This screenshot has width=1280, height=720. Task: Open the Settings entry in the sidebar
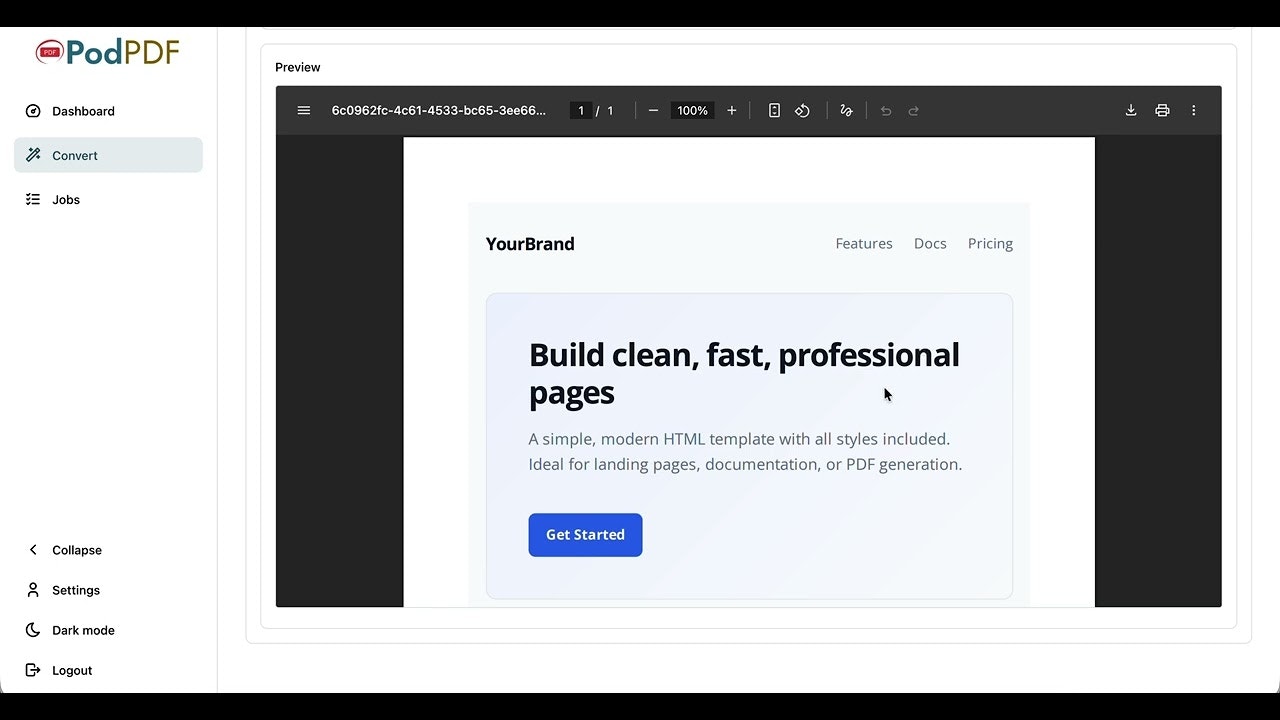pos(75,590)
